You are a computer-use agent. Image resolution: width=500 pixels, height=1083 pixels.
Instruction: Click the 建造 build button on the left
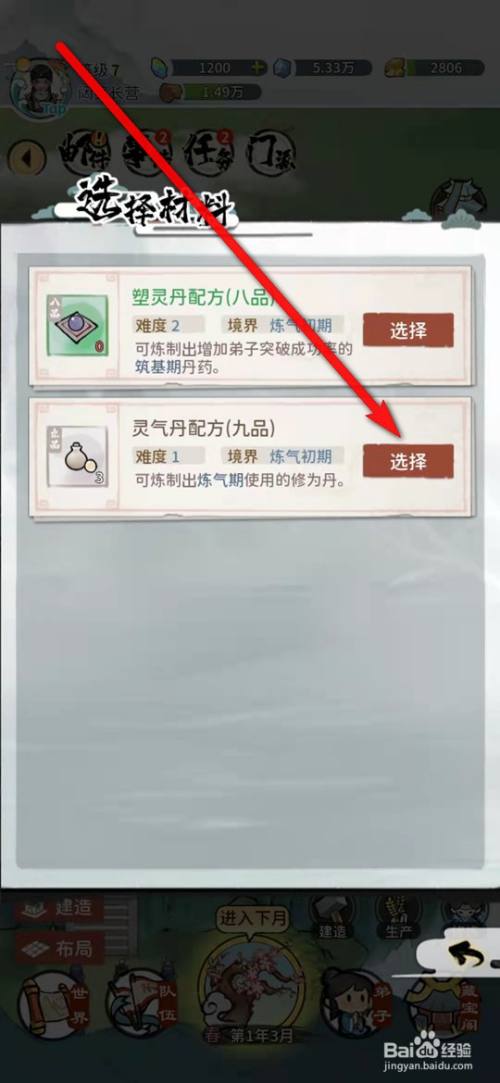(59, 908)
